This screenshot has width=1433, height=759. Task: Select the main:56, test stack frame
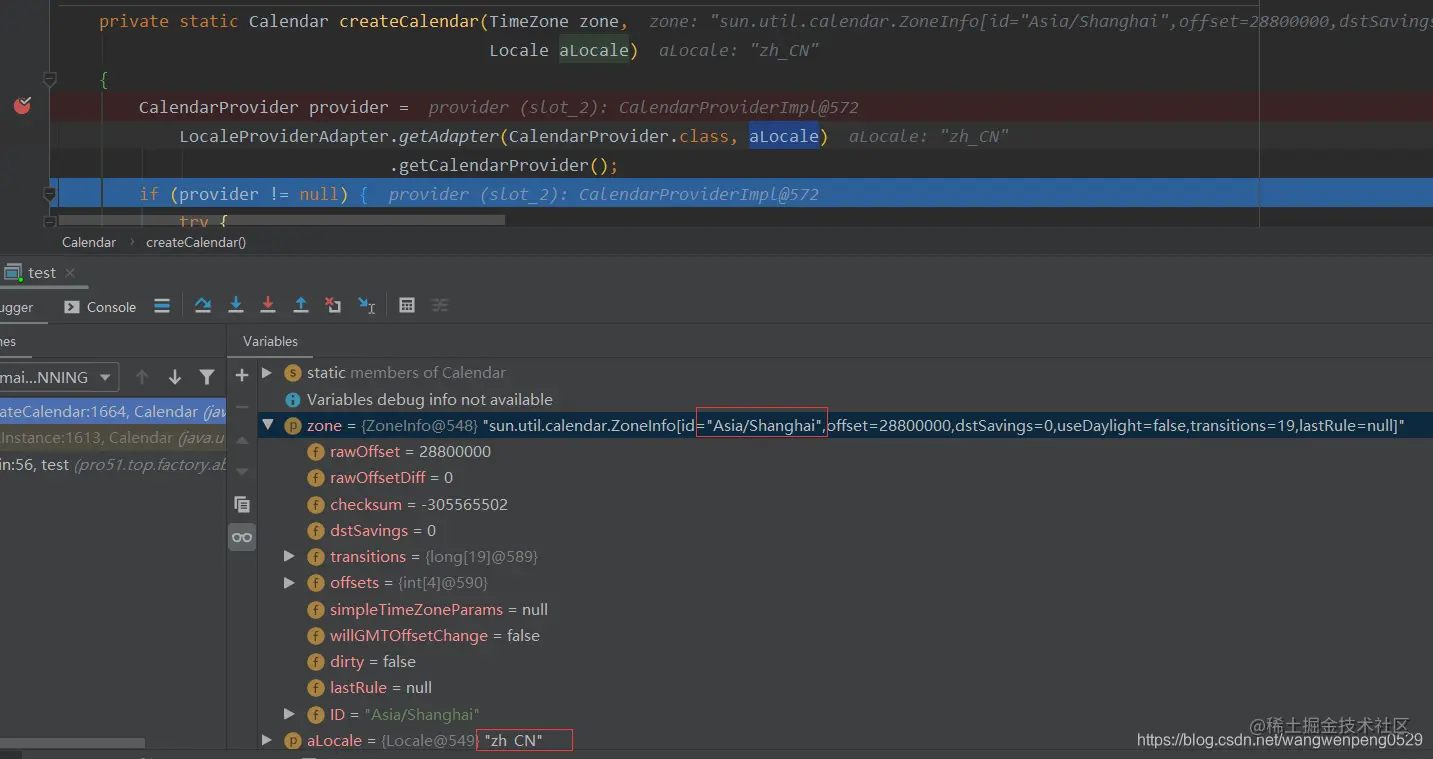[113, 464]
